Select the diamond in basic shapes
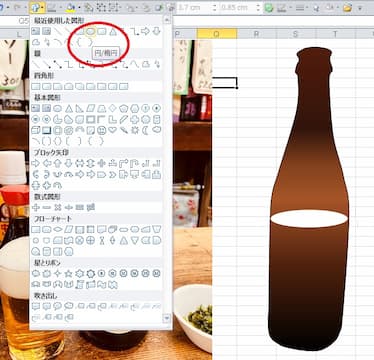Viewport: 374px width, 360px height. (113, 109)
